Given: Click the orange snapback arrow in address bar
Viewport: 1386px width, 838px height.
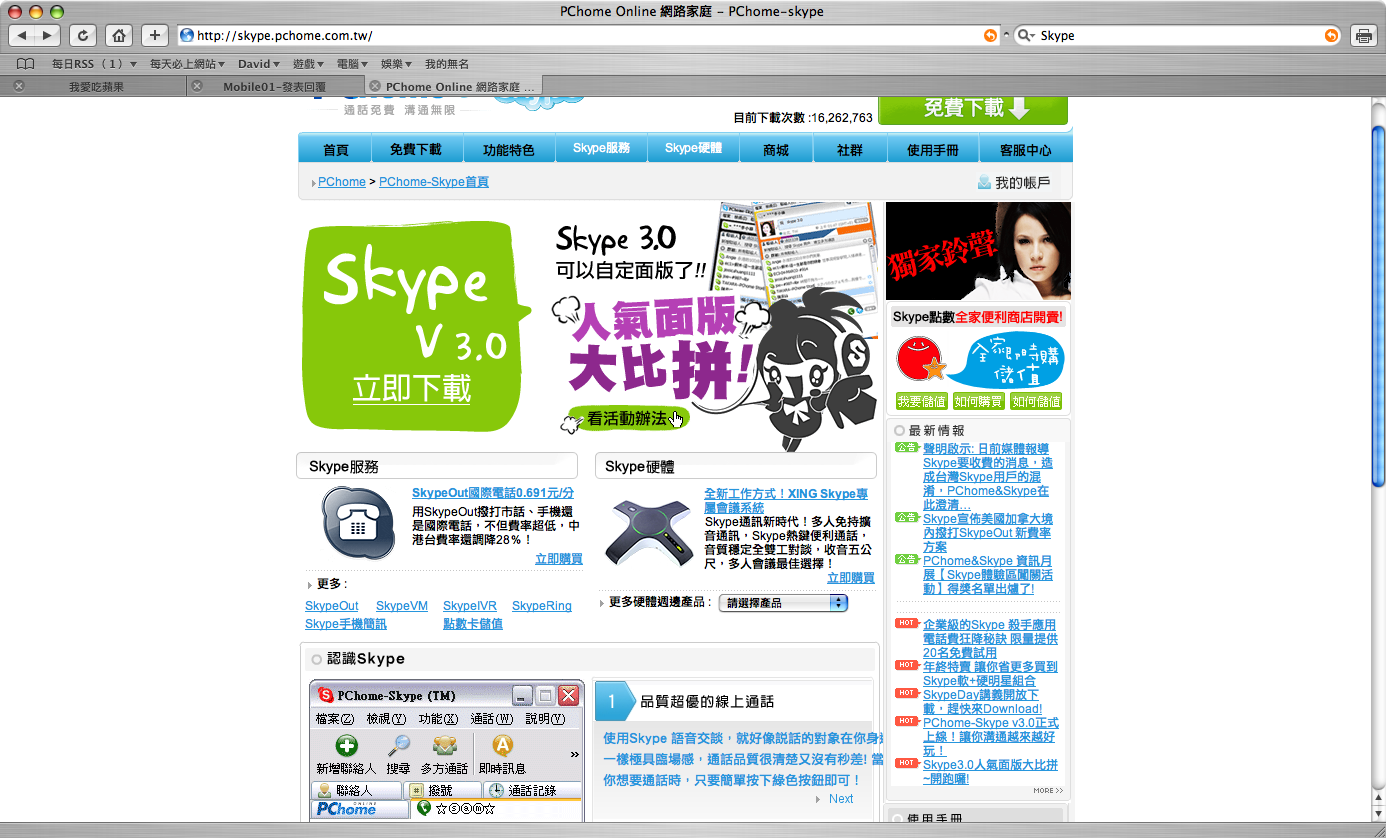Looking at the screenshot, I should coord(990,35).
